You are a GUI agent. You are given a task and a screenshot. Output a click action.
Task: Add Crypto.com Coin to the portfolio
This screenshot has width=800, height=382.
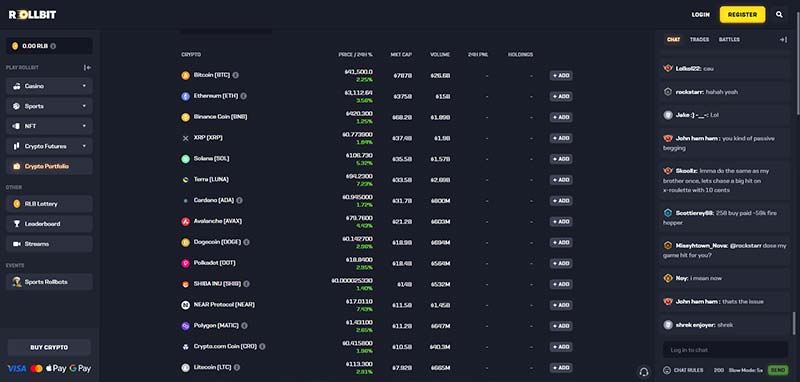point(561,347)
